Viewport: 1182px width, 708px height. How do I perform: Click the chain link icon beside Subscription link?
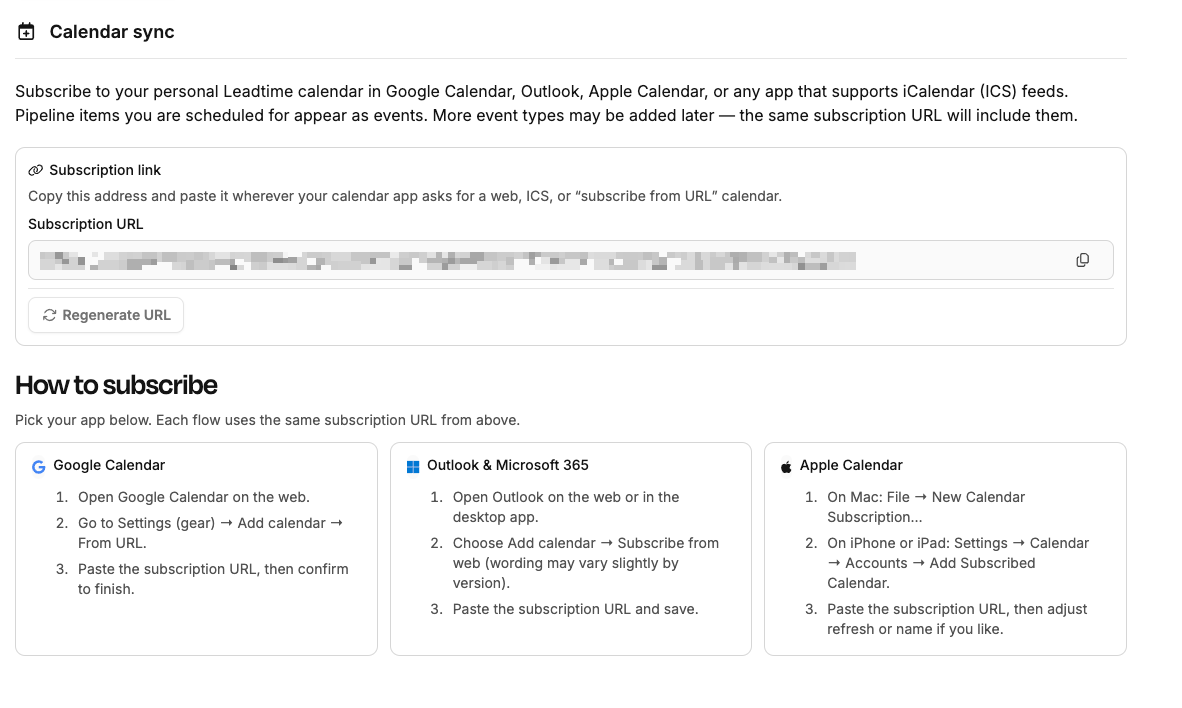point(36,170)
